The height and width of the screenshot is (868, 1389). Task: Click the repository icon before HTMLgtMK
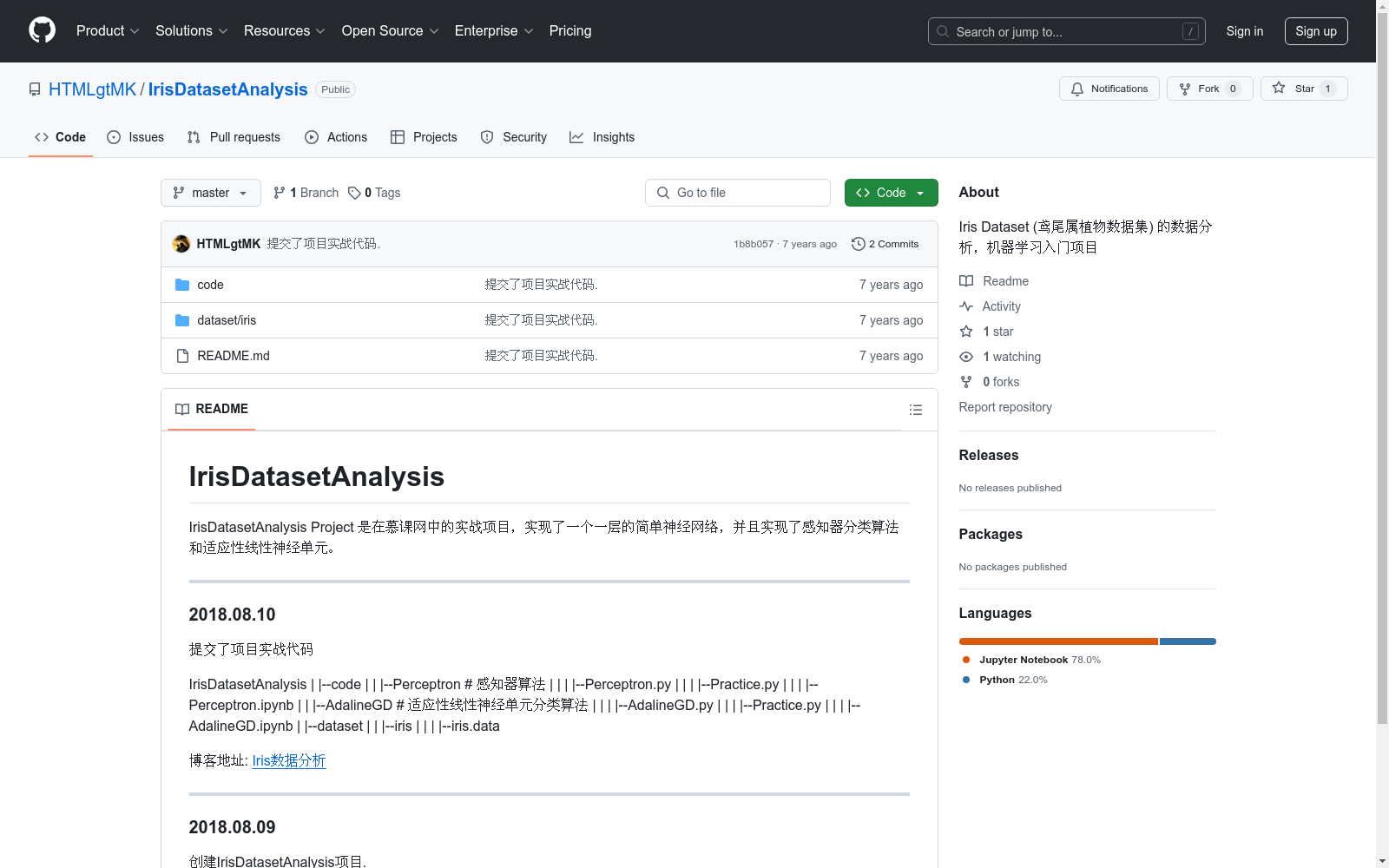(35, 89)
